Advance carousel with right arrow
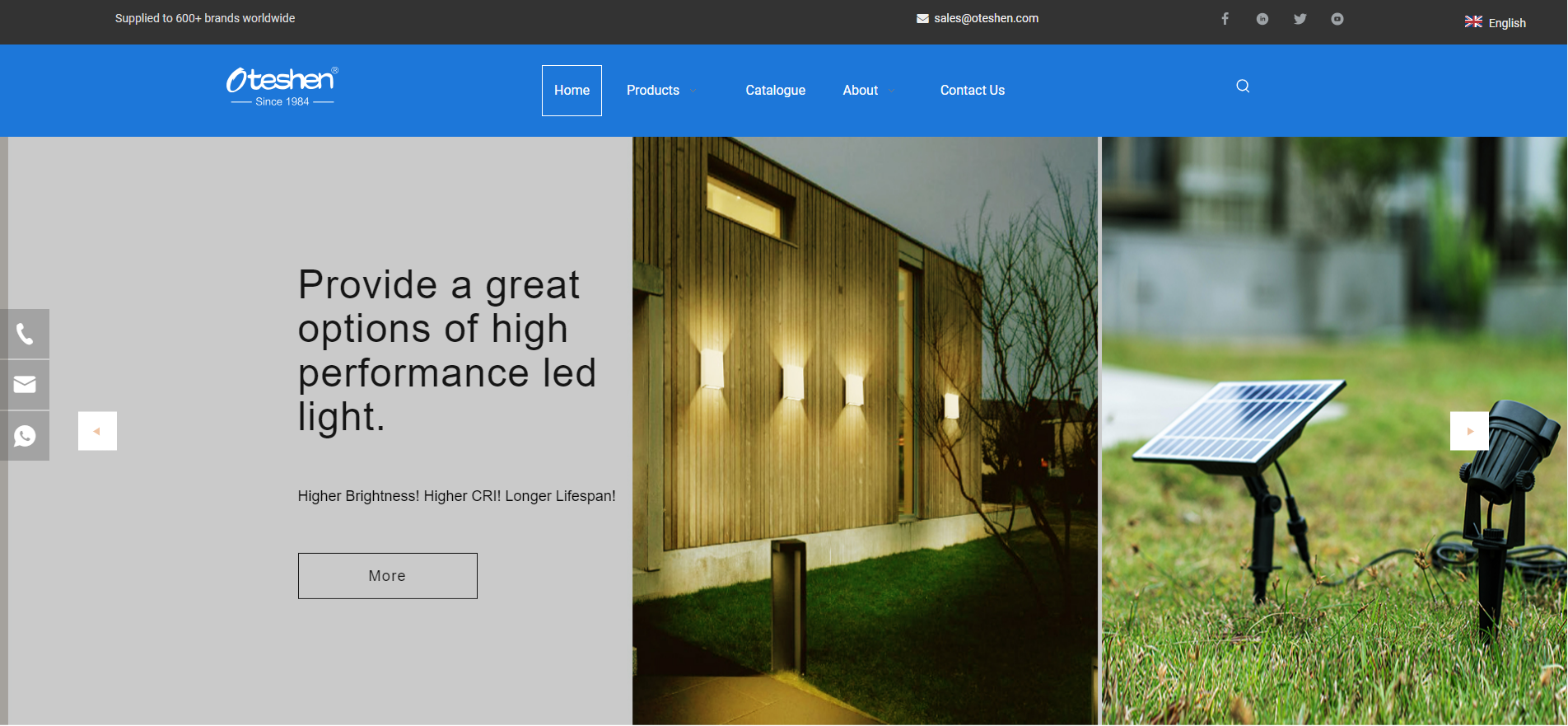1568x726 pixels. (1469, 431)
